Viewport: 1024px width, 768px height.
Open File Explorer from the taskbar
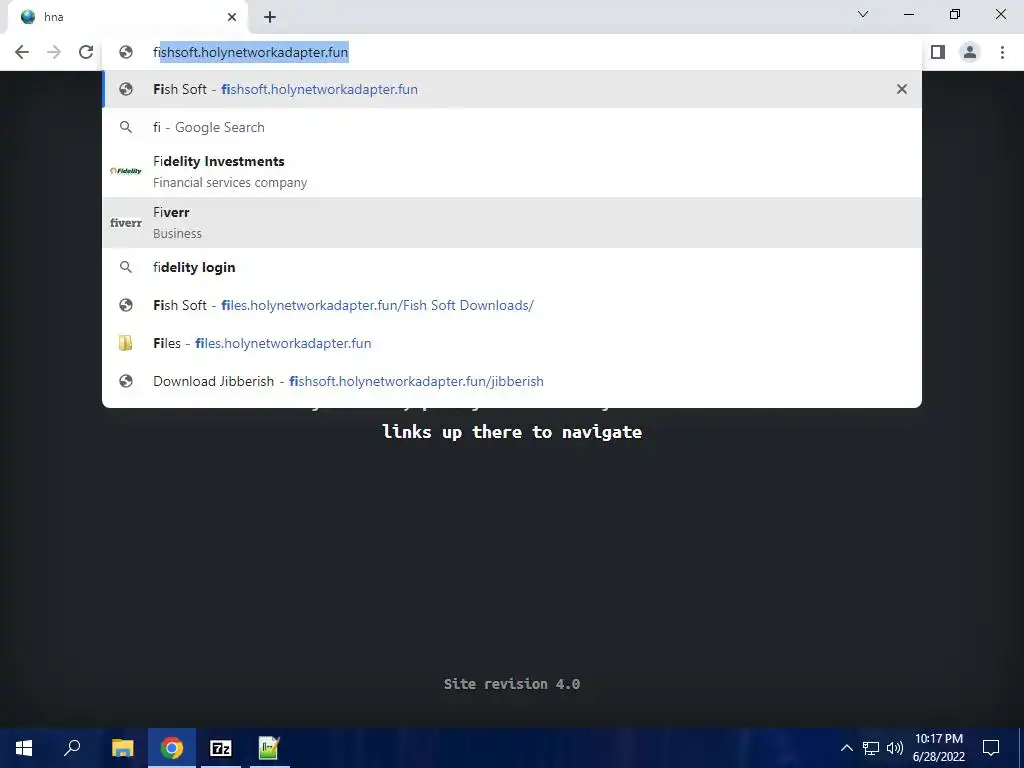[122, 748]
